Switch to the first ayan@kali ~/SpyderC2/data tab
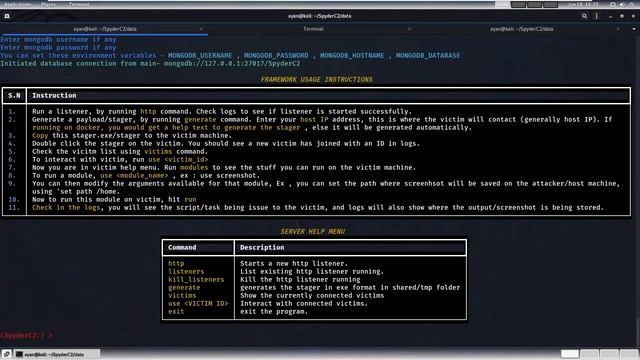The image size is (640, 360). (x=104, y=29)
